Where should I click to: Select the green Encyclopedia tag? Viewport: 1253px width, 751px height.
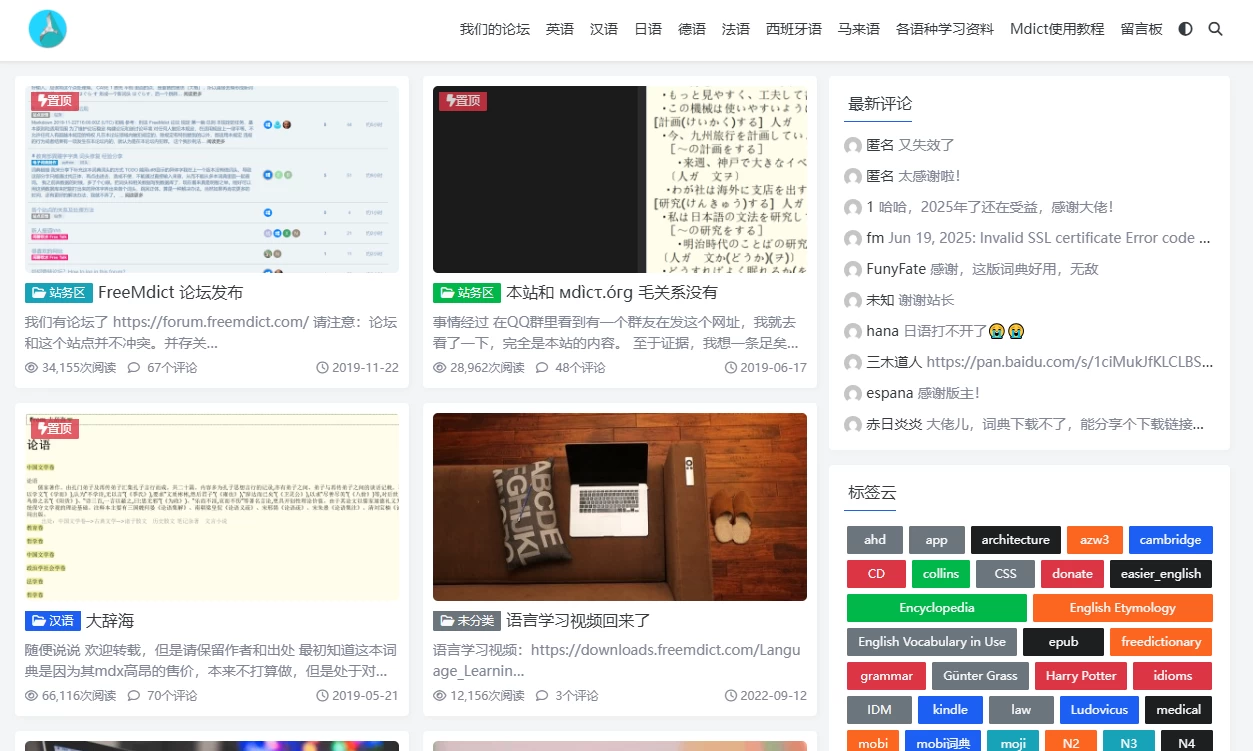pos(936,608)
